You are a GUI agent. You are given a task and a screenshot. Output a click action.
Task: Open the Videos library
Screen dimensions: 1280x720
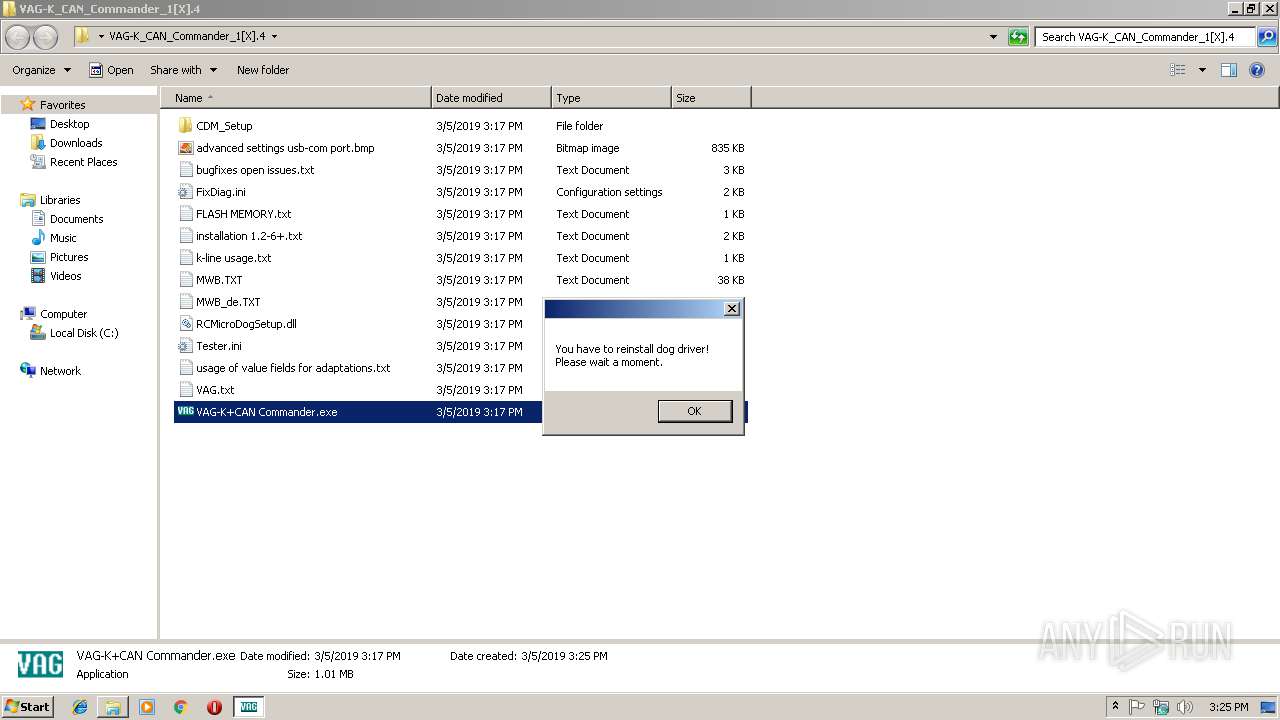[65, 276]
